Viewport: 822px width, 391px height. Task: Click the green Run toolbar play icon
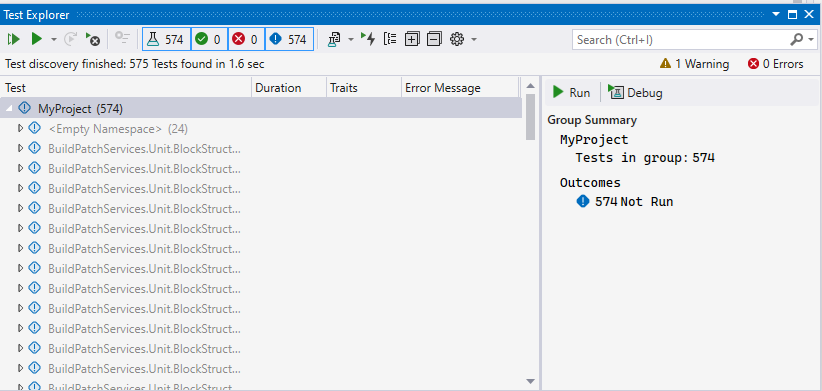[x=36, y=39]
